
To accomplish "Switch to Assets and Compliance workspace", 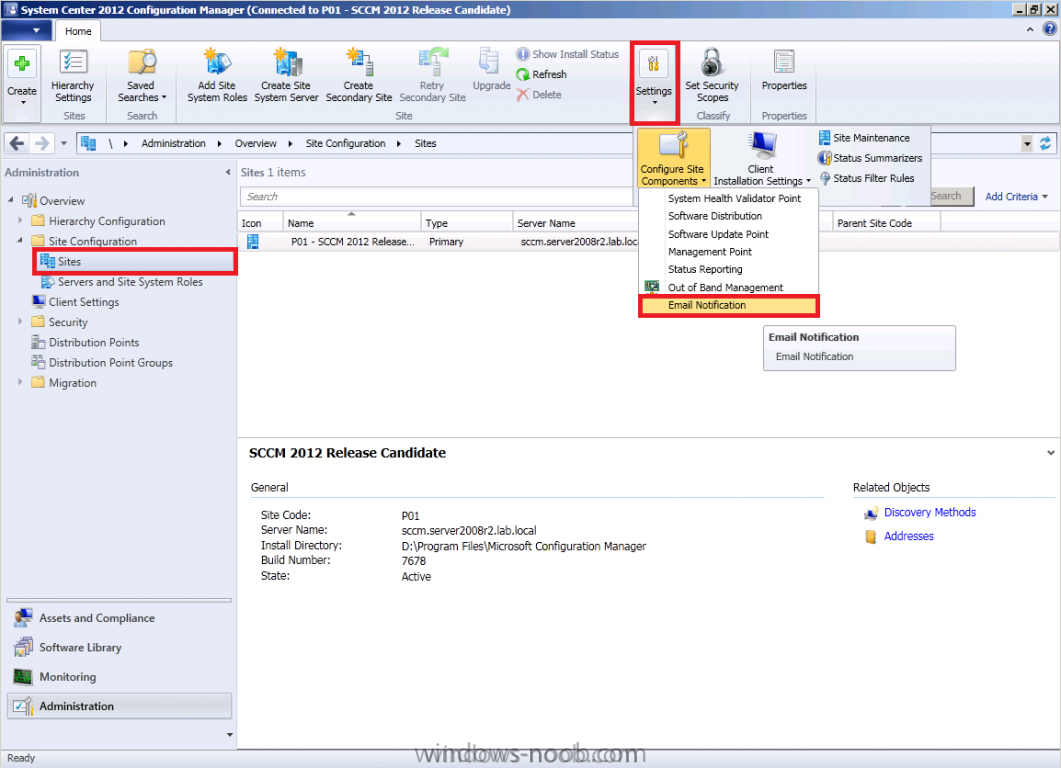I will point(119,618).
